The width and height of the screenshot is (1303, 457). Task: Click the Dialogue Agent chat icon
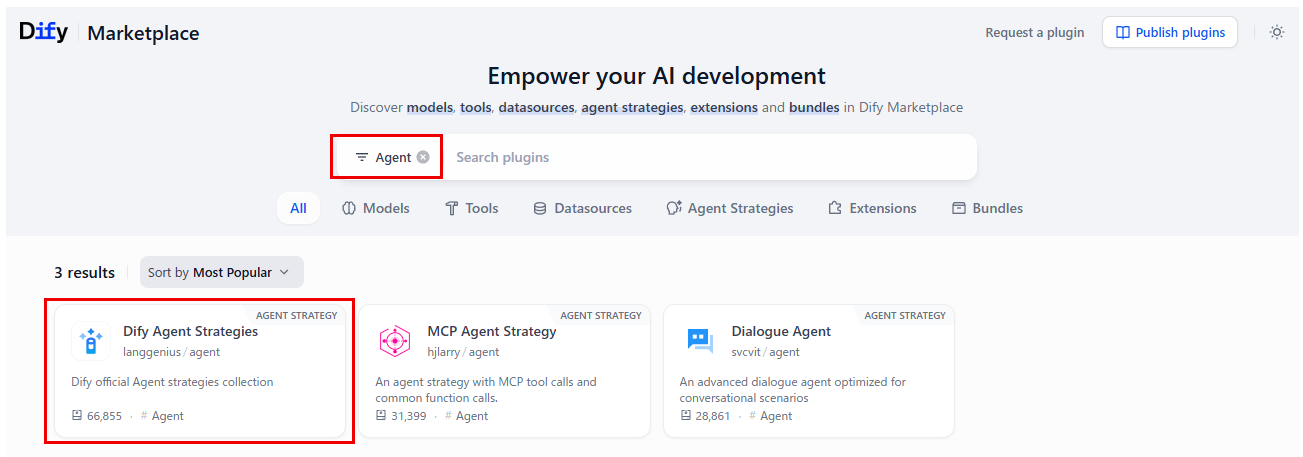pyautogui.click(x=699, y=341)
